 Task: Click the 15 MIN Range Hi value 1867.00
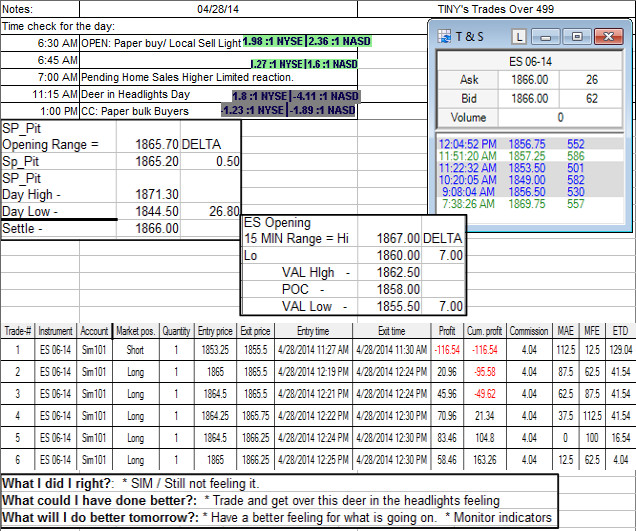pyautogui.click(x=398, y=238)
